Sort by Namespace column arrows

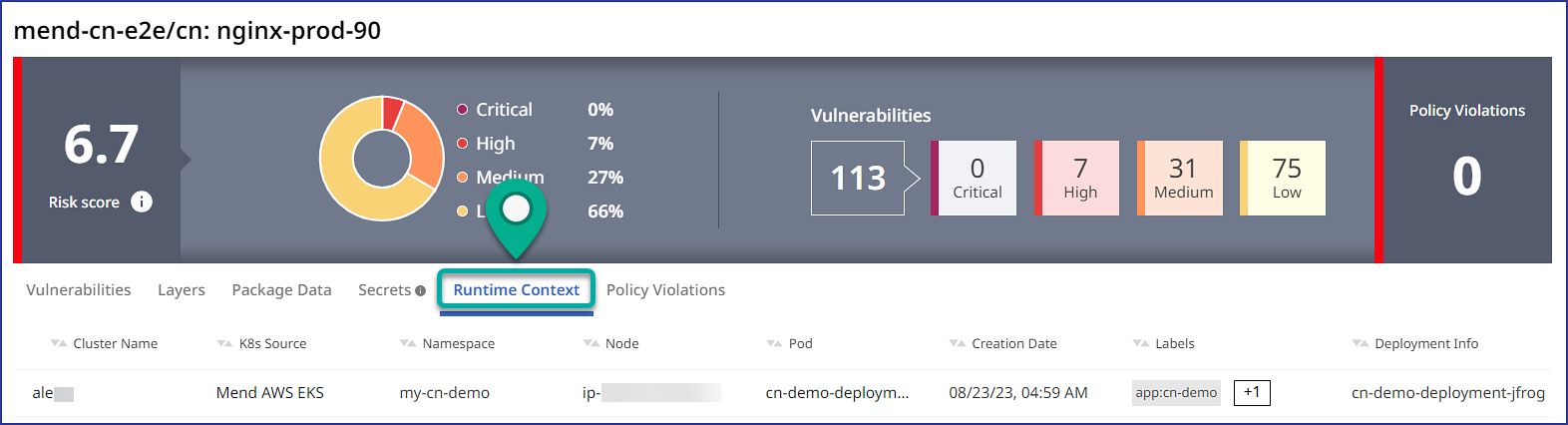[408, 343]
